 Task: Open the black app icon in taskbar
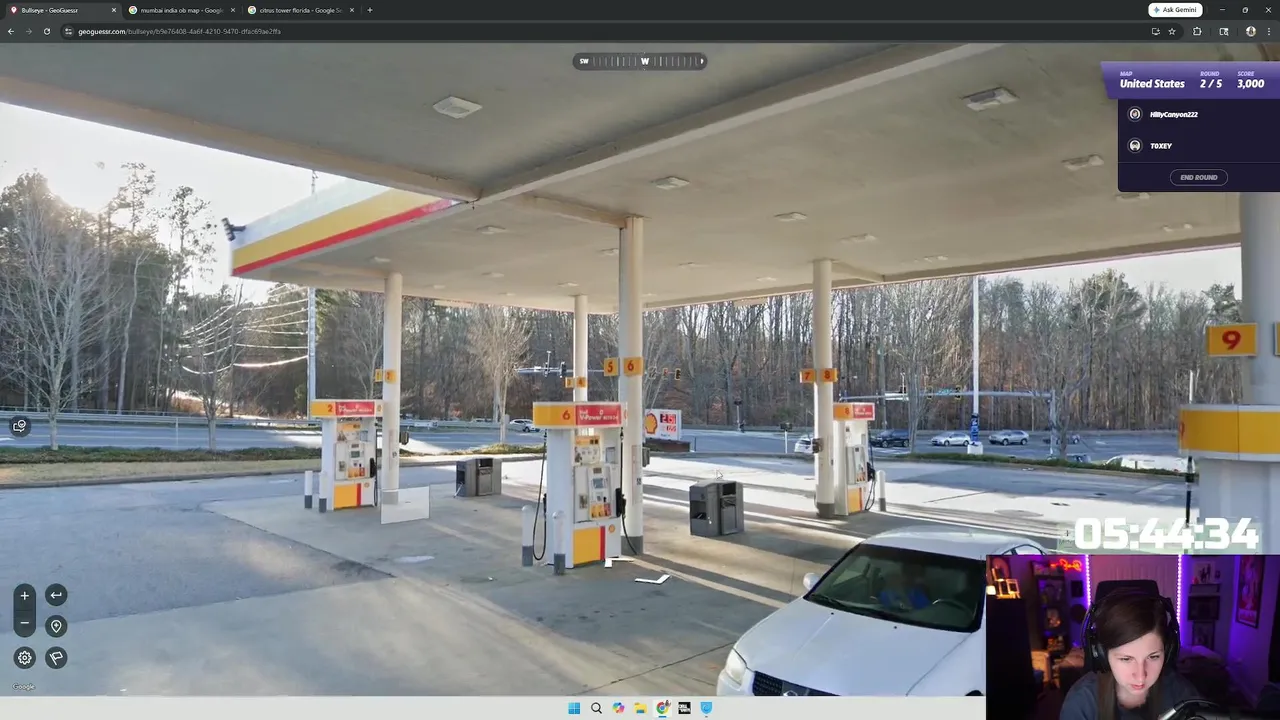[684, 708]
